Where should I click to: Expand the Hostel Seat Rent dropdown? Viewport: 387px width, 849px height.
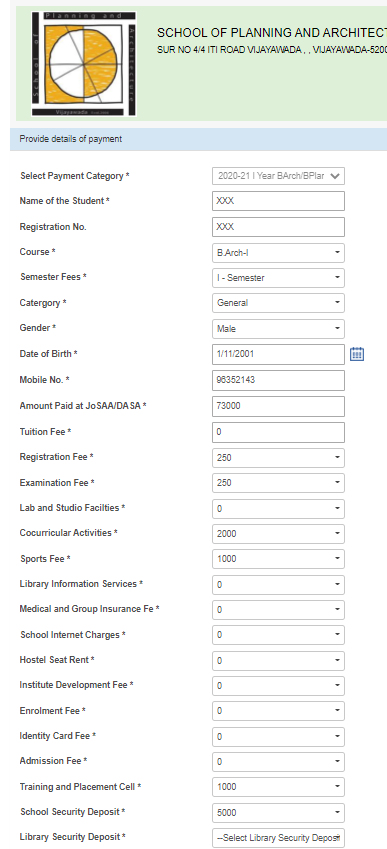coord(278,661)
